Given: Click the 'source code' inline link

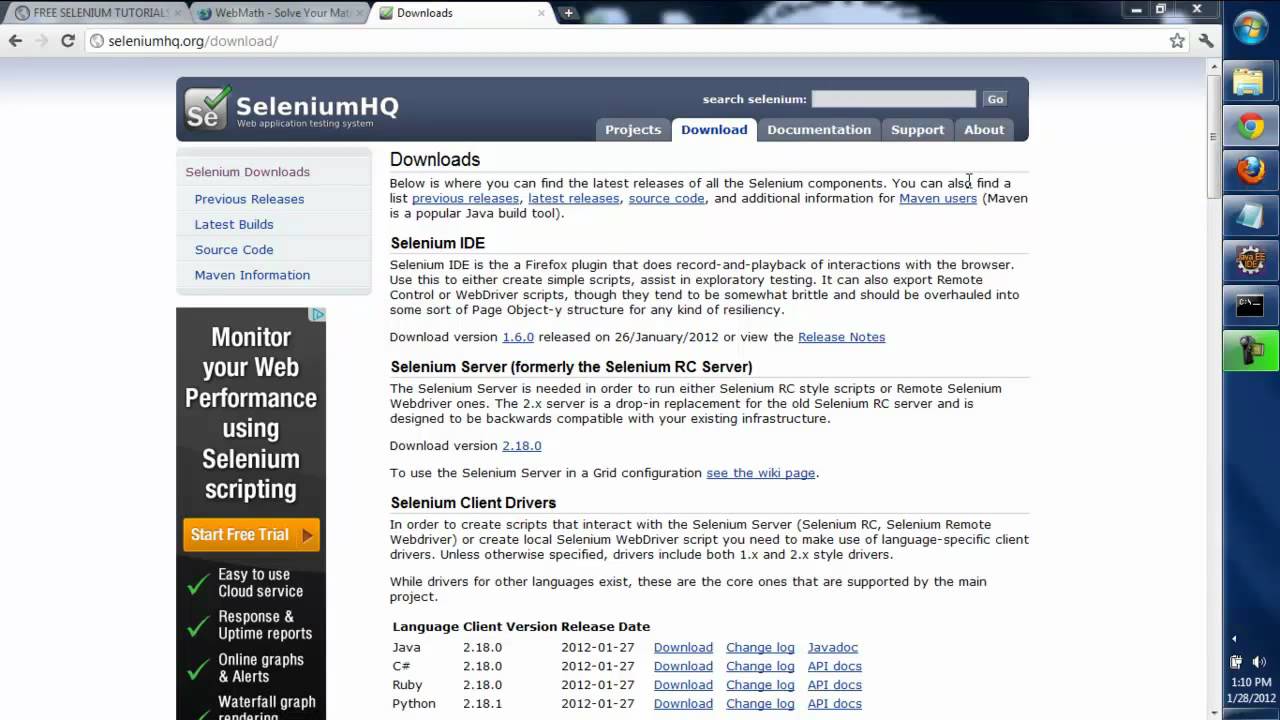Looking at the screenshot, I should click(x=666, y=198).
